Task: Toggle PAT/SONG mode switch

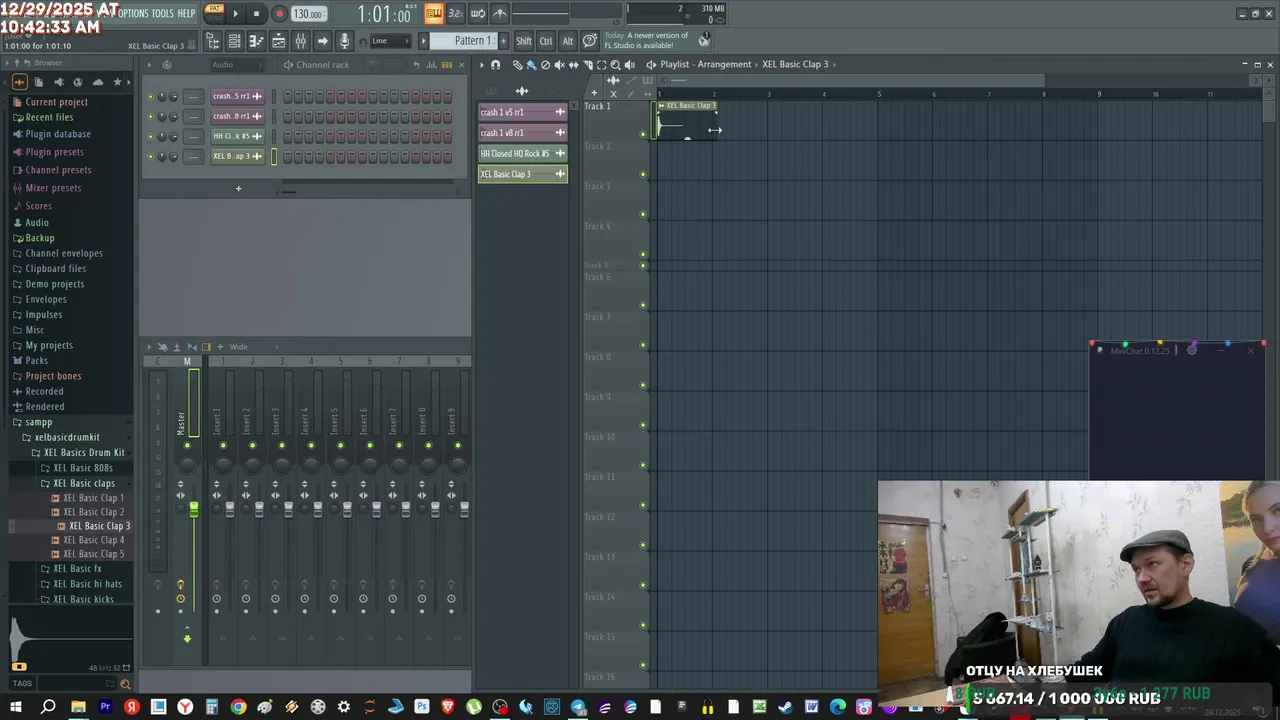Action: 214,13
